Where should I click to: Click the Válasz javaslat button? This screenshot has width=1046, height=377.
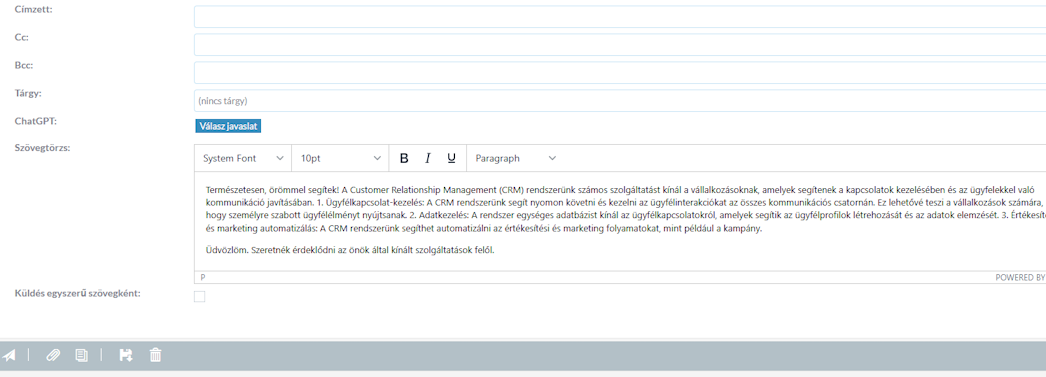228,126
